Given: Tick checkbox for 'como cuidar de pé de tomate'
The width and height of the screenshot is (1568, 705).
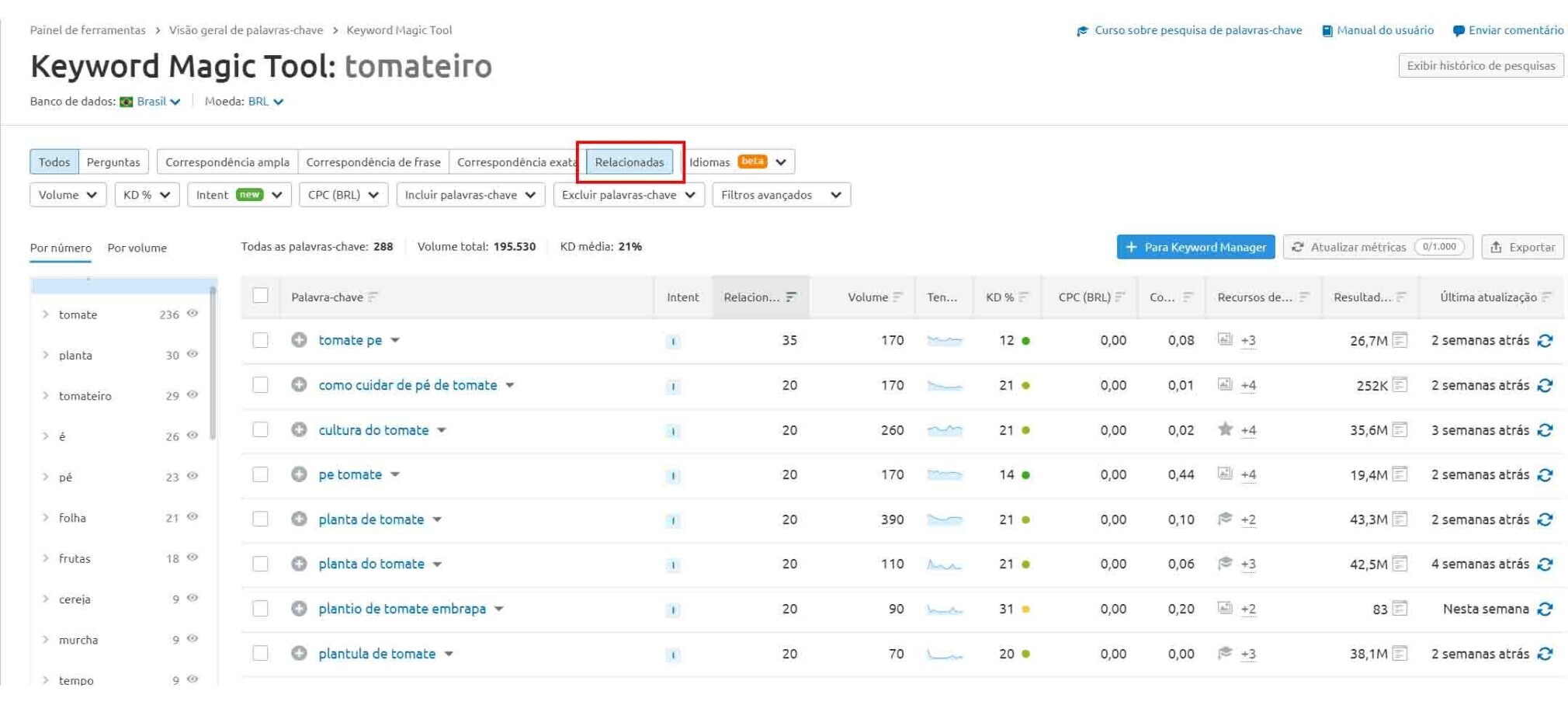Looking at the screenshot, I should coord(261,385).
